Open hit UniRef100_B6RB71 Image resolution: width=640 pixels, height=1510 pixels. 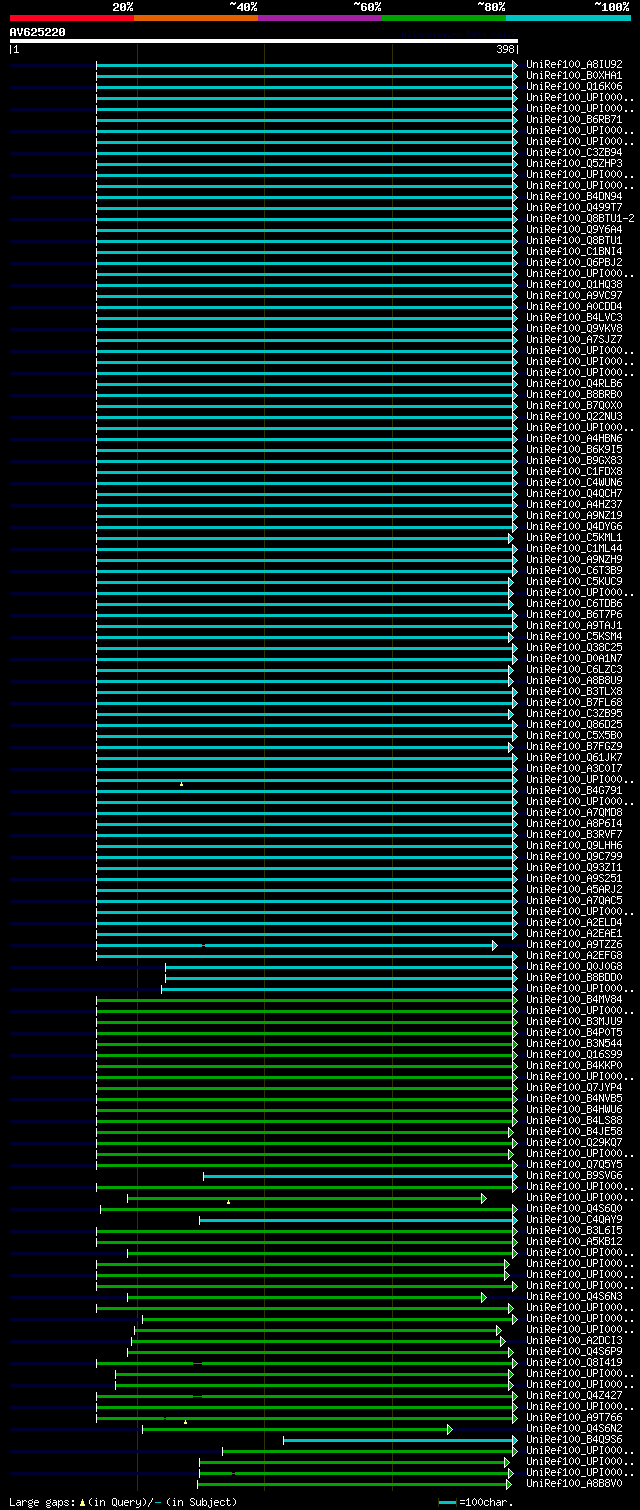pos(574,120)
